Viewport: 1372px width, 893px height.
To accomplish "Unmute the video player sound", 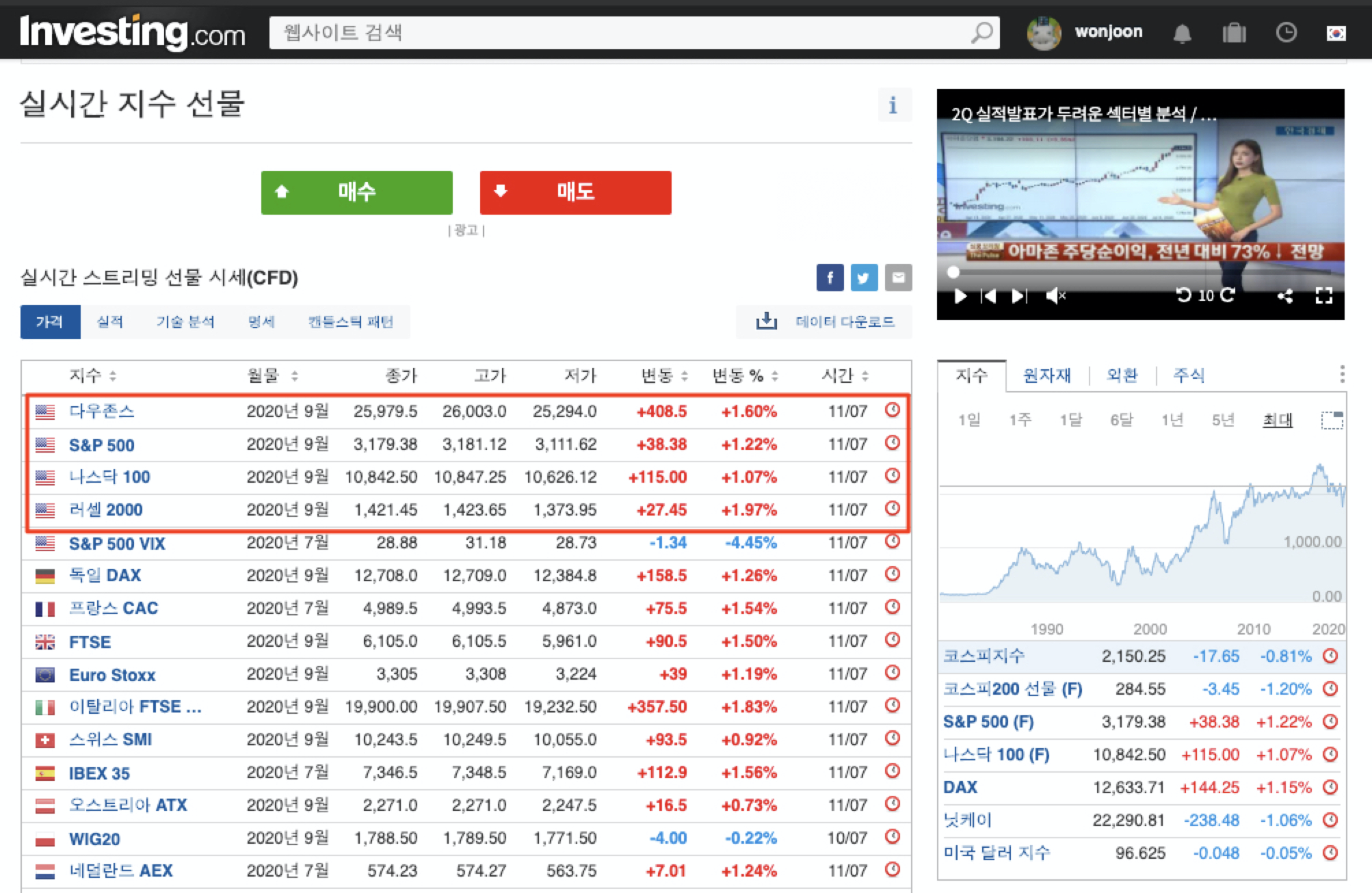I will pos(1055,295).
